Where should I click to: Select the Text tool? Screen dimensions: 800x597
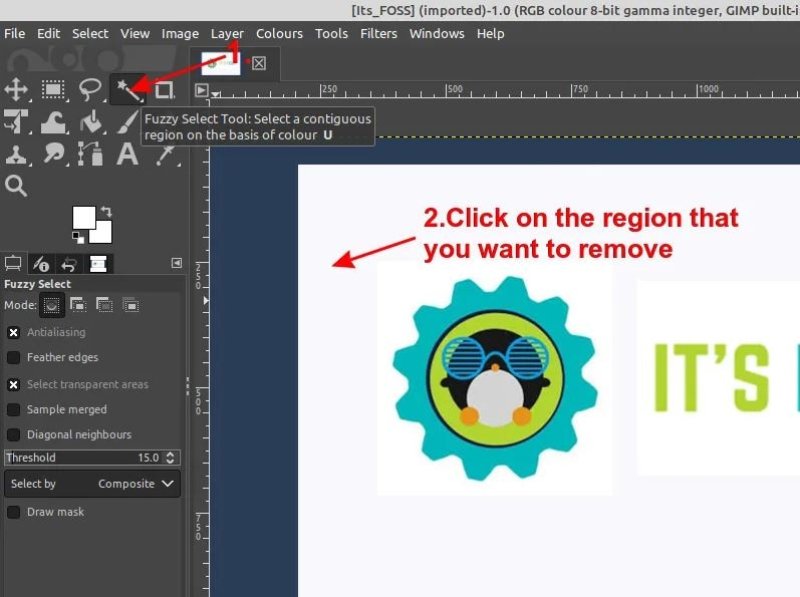[127, 154]
